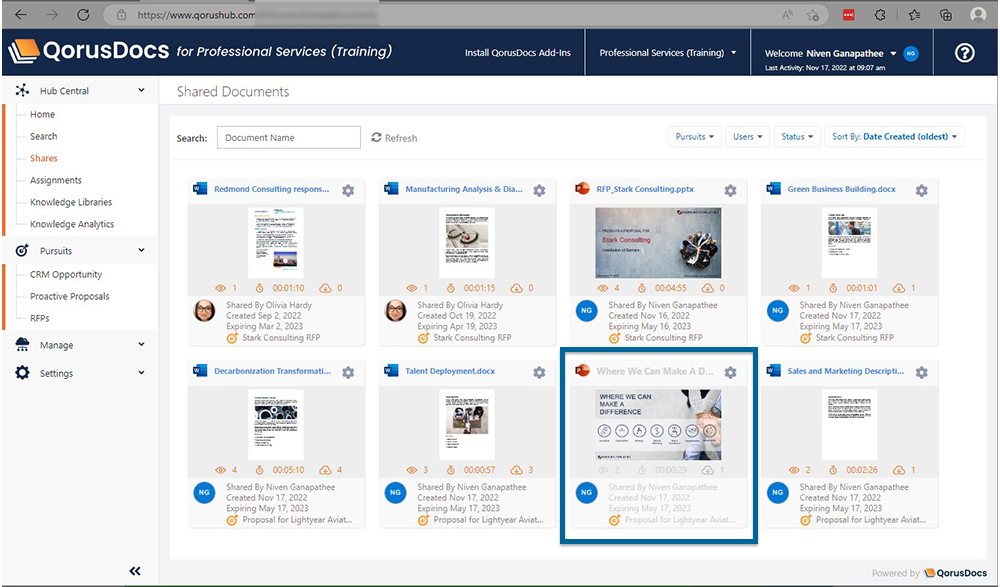Open the browser profile icon
Viewport: 1000px width, 587px height.
[978, 15]
